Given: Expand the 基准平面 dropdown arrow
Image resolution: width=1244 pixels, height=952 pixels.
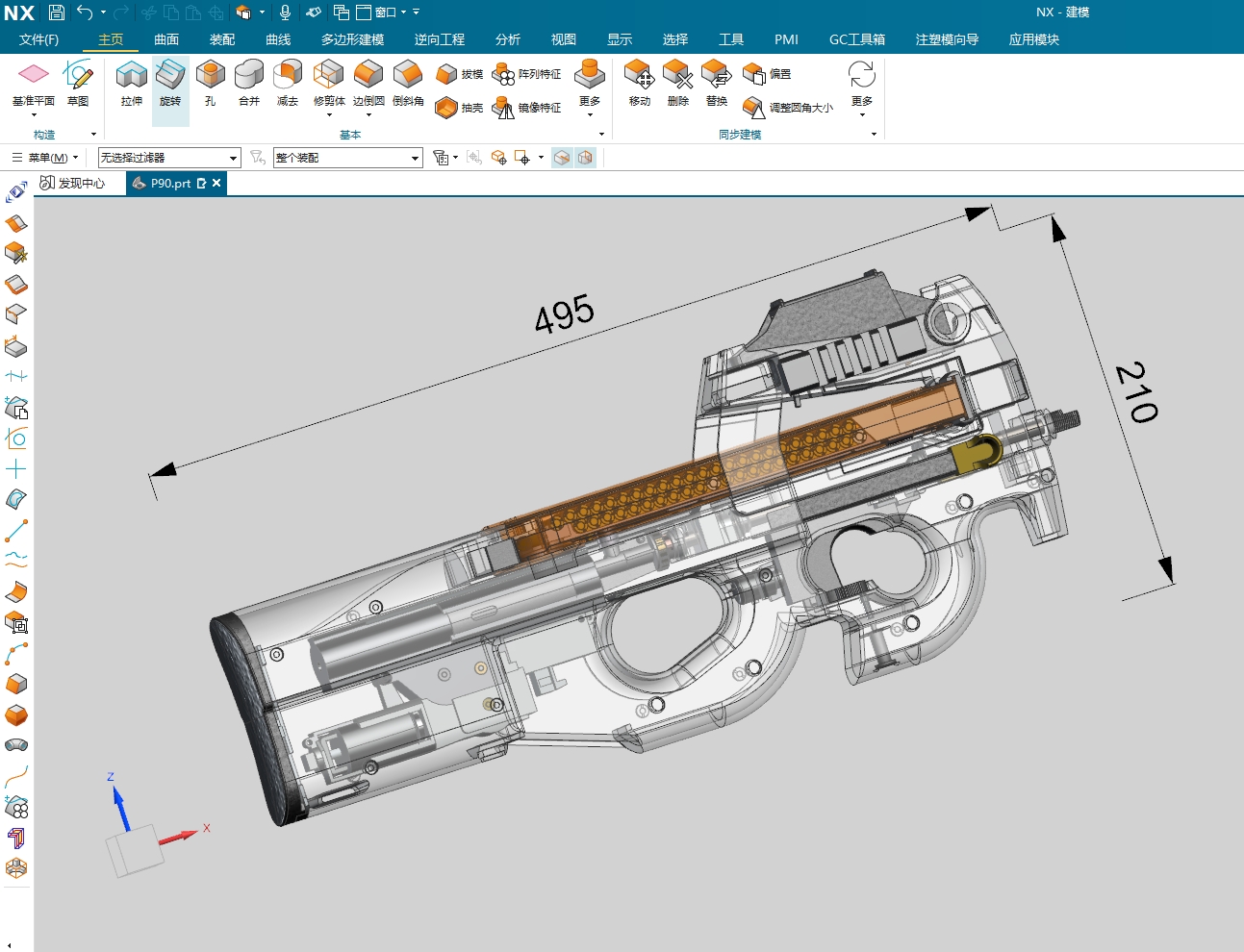Looking at the screenshot, I should coord(34,114).
